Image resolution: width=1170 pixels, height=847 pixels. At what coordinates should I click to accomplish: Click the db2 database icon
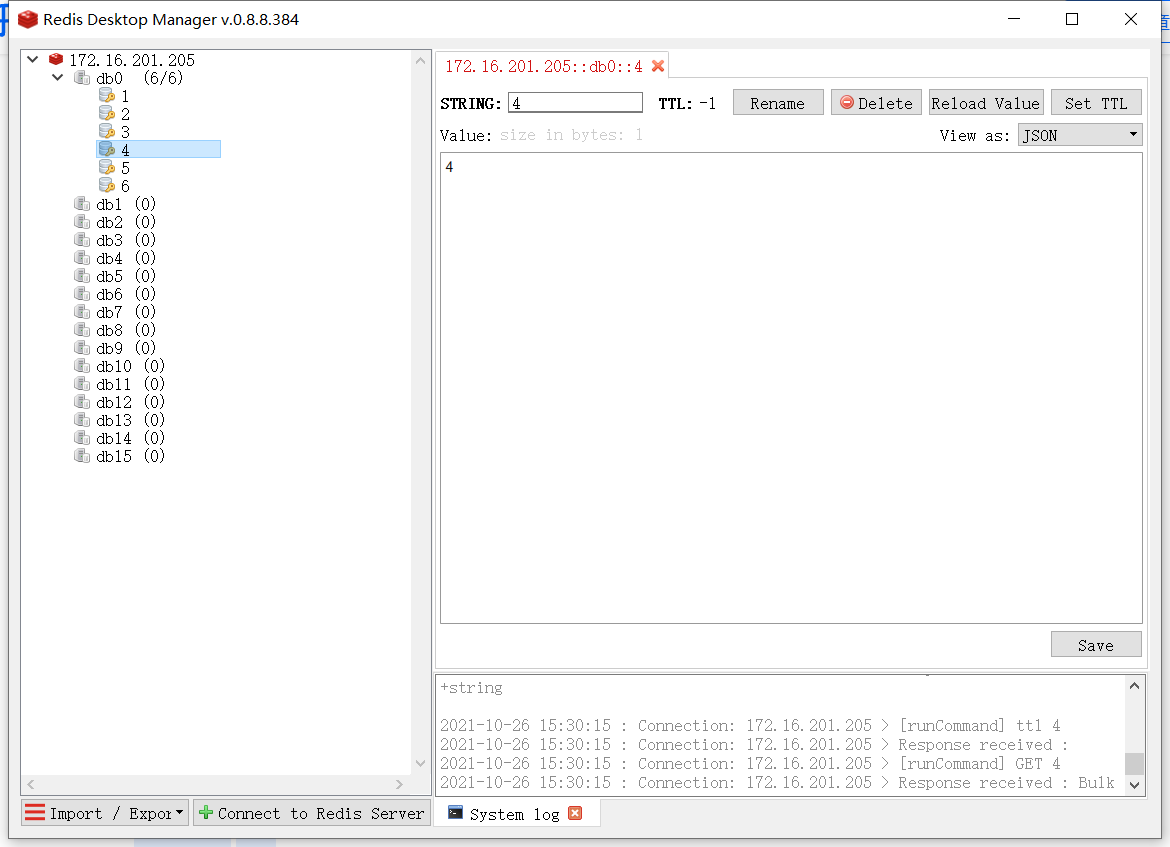click(x=82, y=222)
